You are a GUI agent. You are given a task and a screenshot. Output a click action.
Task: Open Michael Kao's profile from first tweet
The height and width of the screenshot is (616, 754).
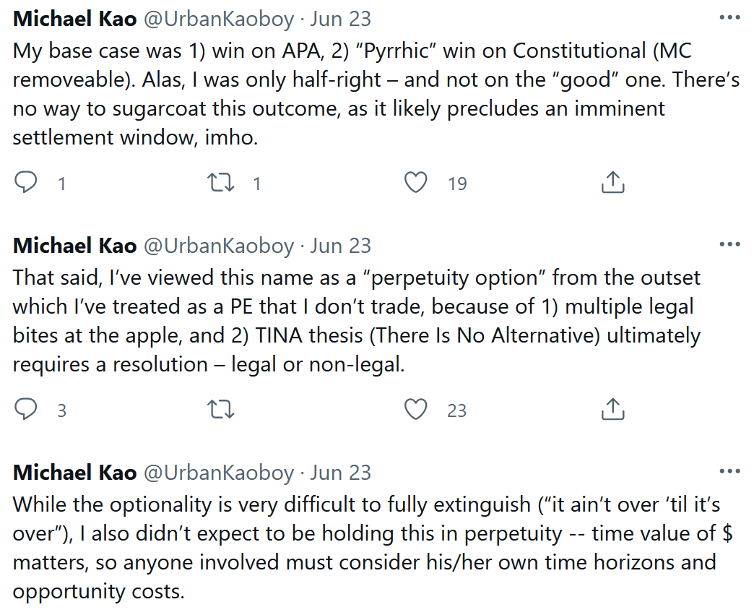74,19
